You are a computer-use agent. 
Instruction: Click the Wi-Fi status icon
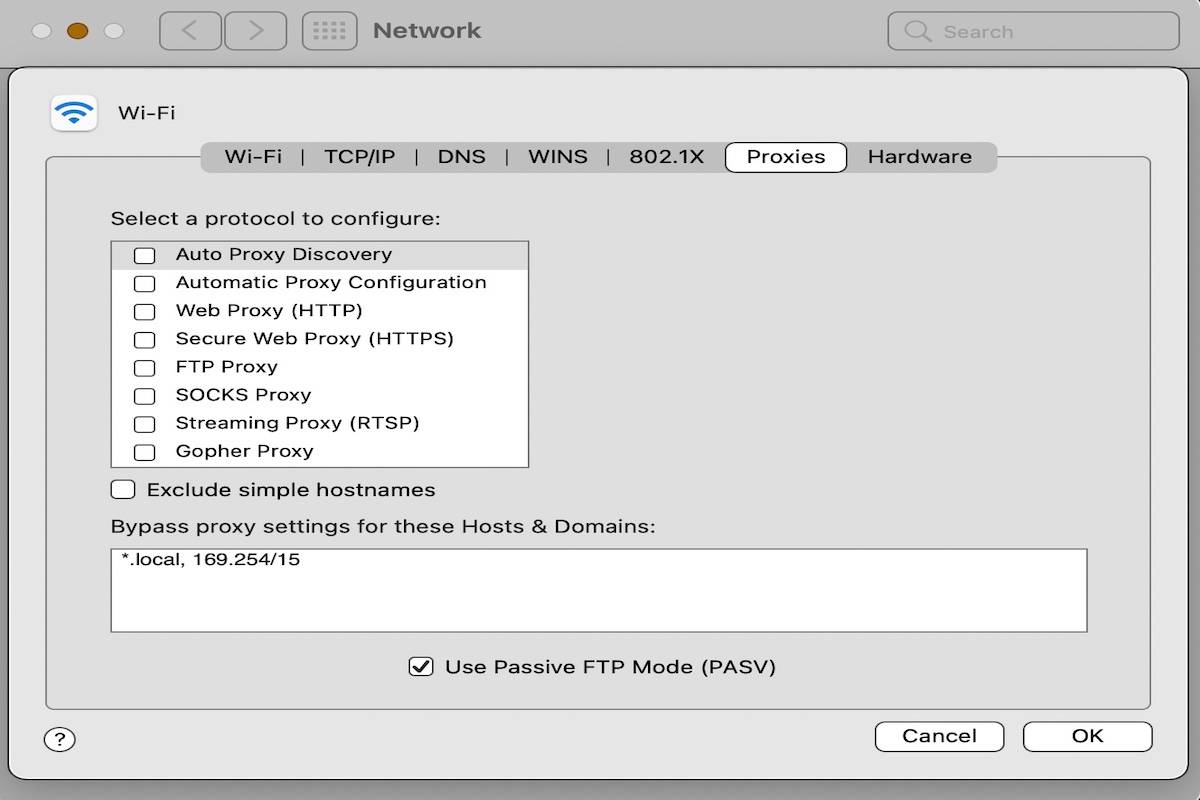(x=73, y=112)
